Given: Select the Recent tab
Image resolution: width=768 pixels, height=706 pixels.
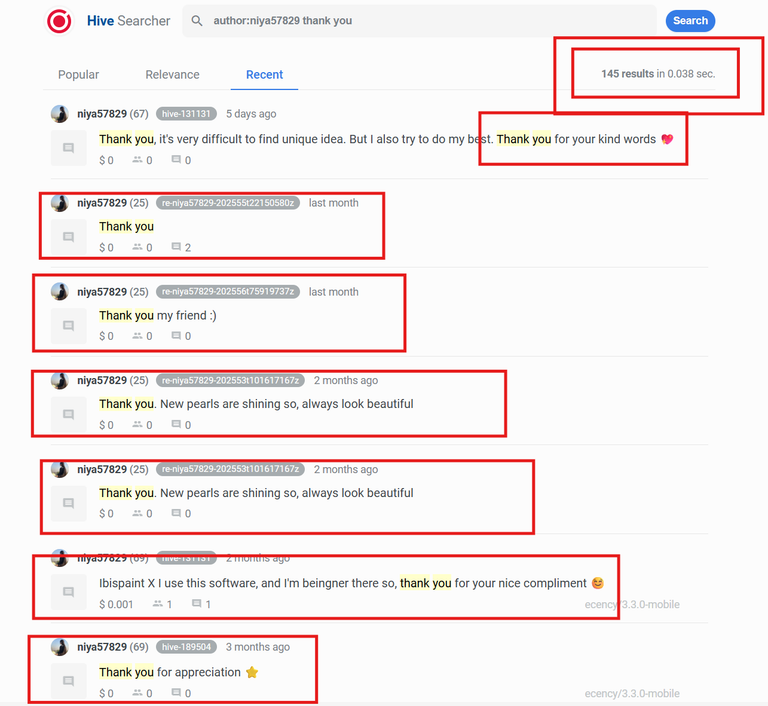Looking at the screenshot, I should [264, 74].
